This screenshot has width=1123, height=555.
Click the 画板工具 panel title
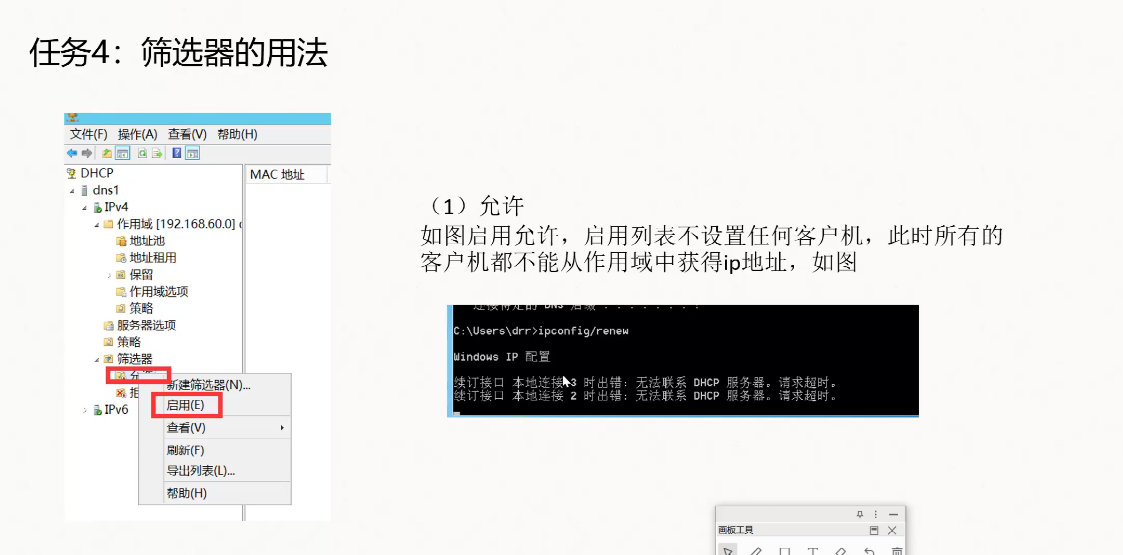pyautogui.click(x=736, y=531)
